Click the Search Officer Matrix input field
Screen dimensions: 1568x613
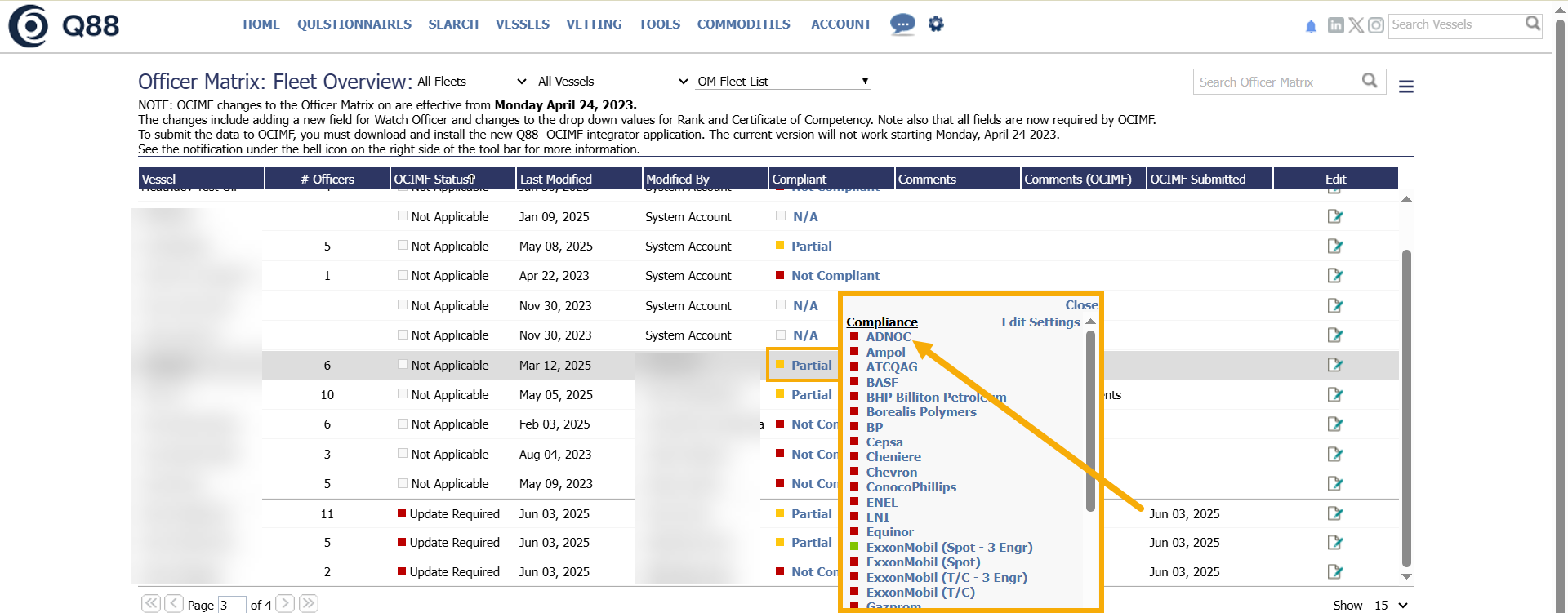1276,82
